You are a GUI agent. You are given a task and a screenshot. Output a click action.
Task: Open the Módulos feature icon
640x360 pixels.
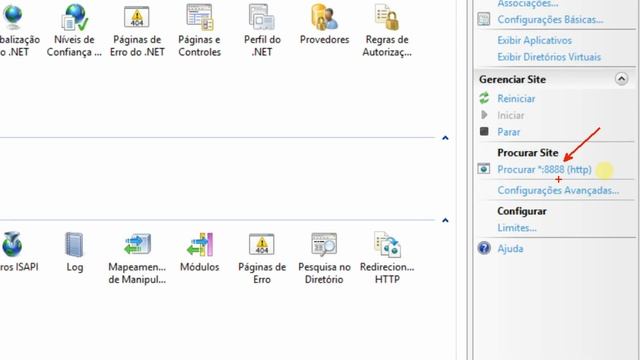[200, 244]
